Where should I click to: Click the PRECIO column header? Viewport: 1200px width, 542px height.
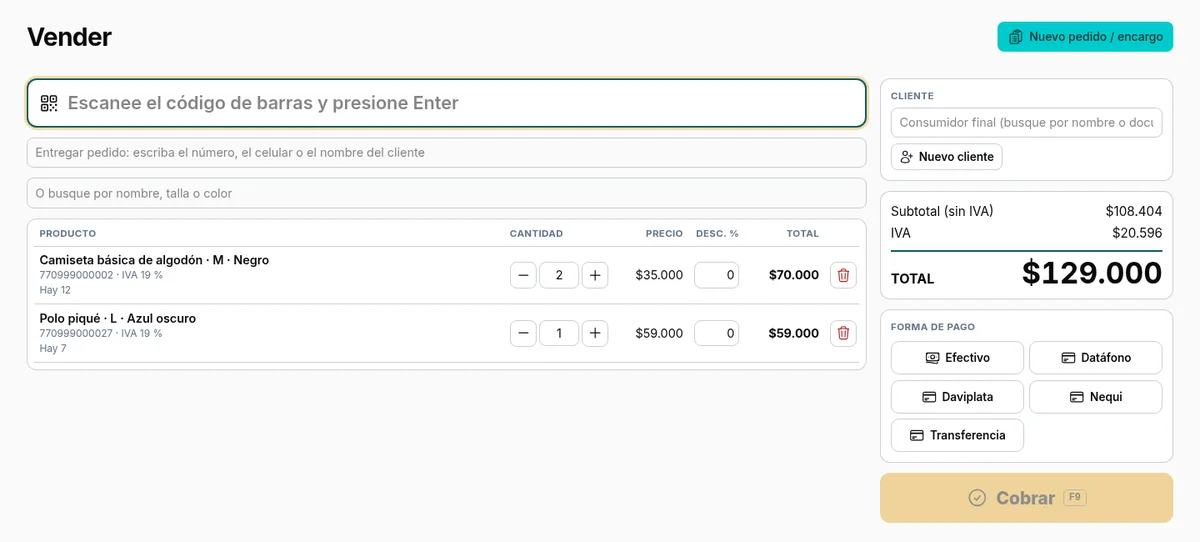click(664, 234)
